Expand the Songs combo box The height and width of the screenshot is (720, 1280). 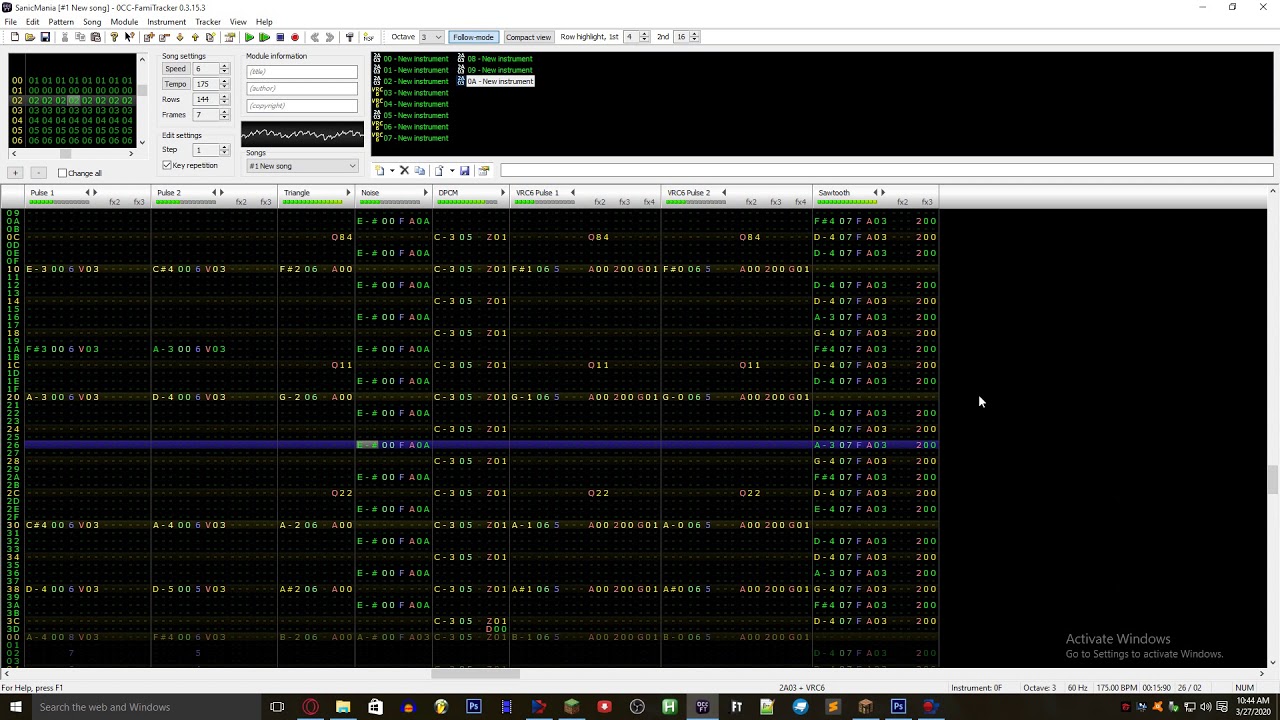tap(352, 166)
